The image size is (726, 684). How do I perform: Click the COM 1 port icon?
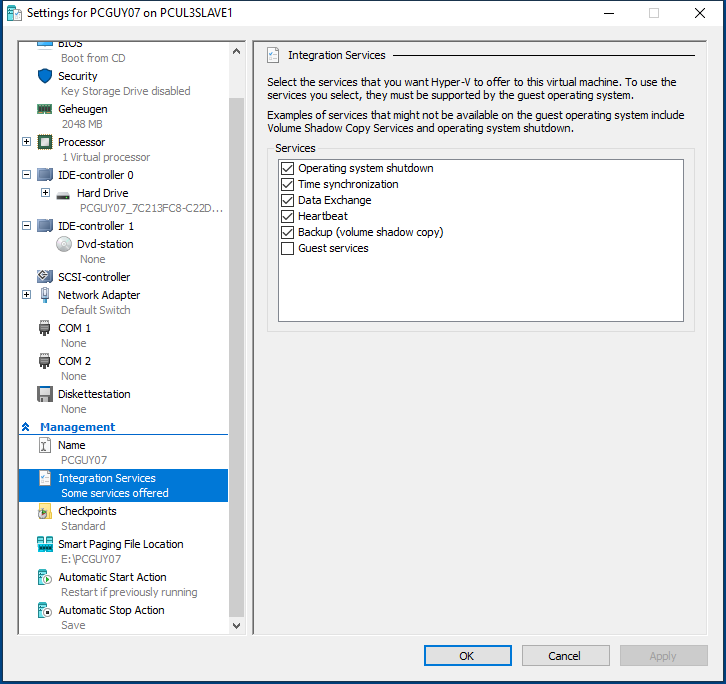44,328
